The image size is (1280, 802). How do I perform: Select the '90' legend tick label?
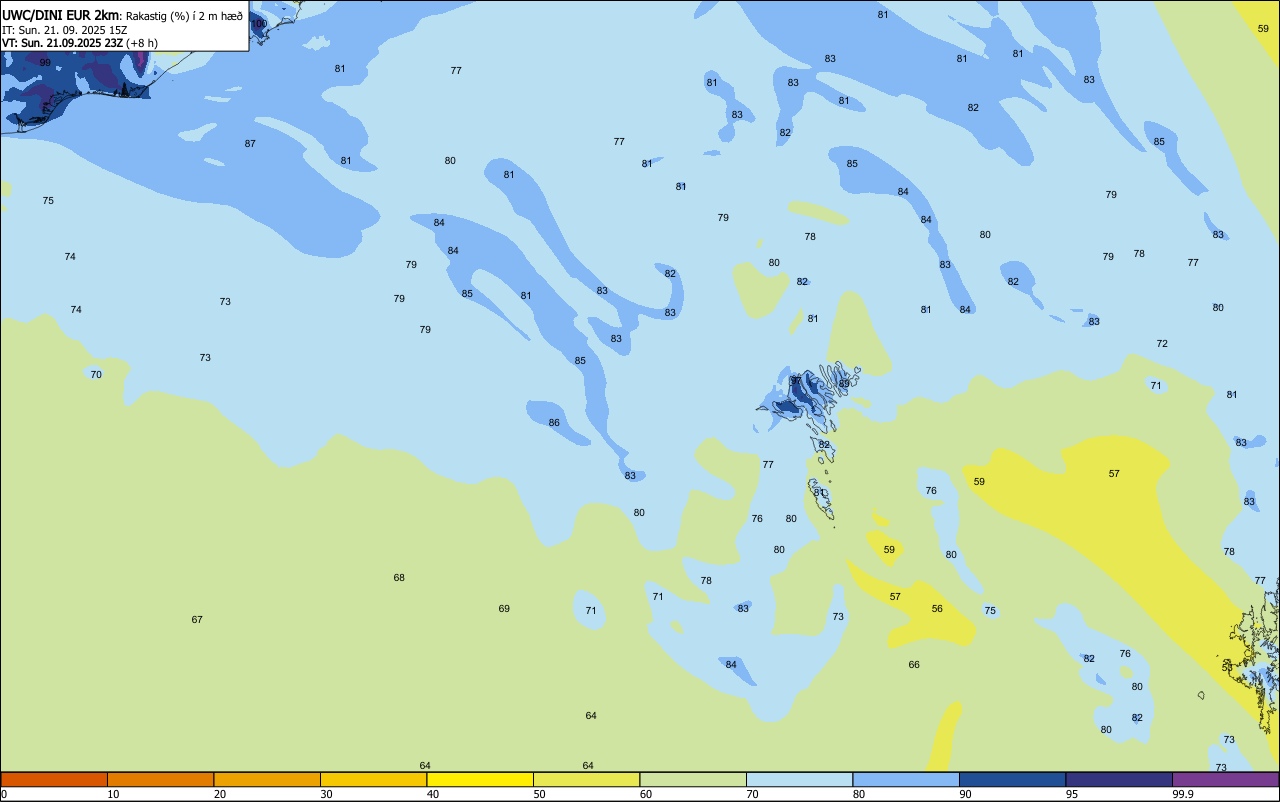coord(966,794)
